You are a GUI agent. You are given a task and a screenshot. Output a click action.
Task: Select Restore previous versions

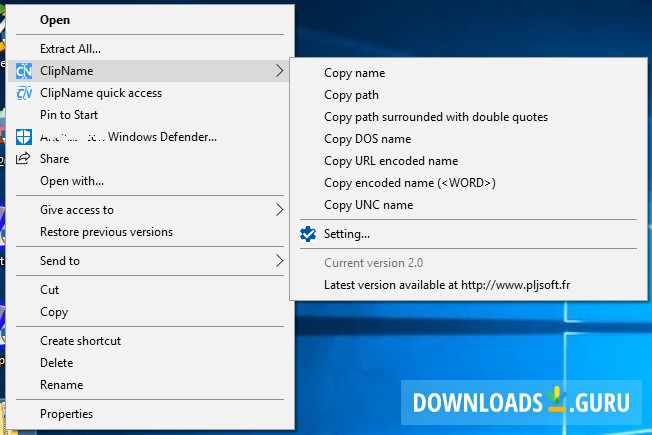point(150,232)
